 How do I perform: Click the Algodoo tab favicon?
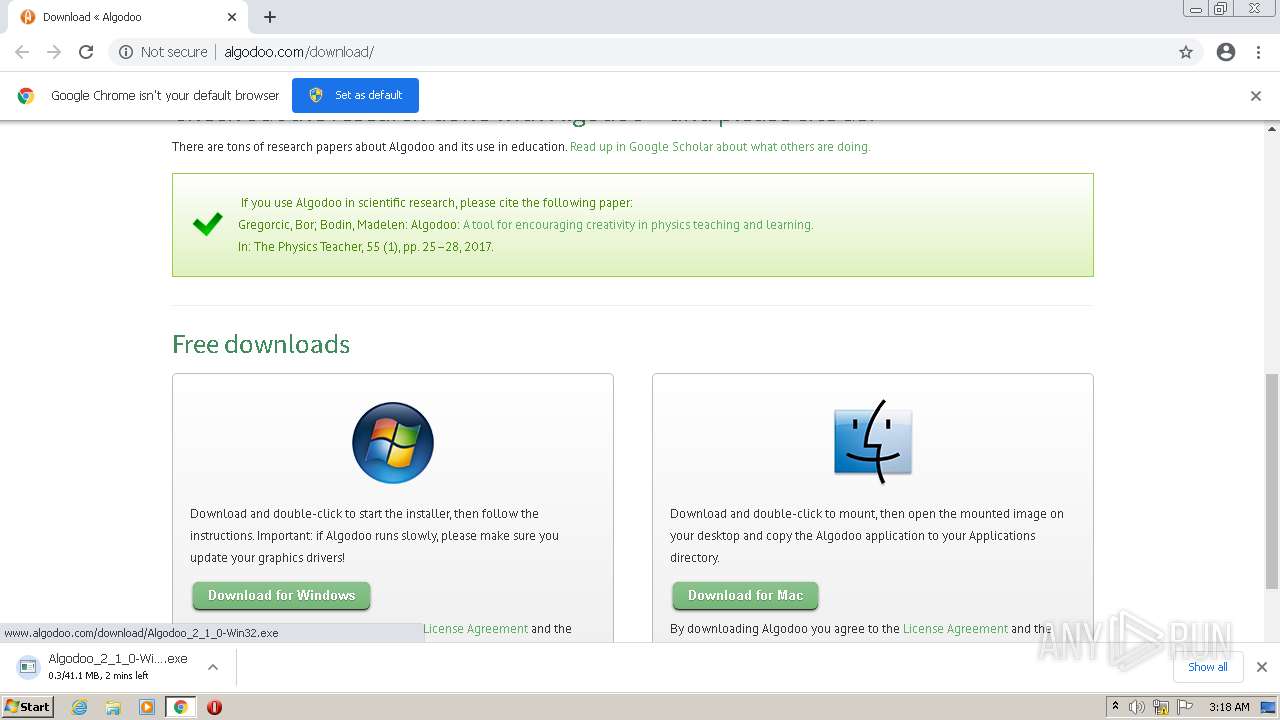28,17
